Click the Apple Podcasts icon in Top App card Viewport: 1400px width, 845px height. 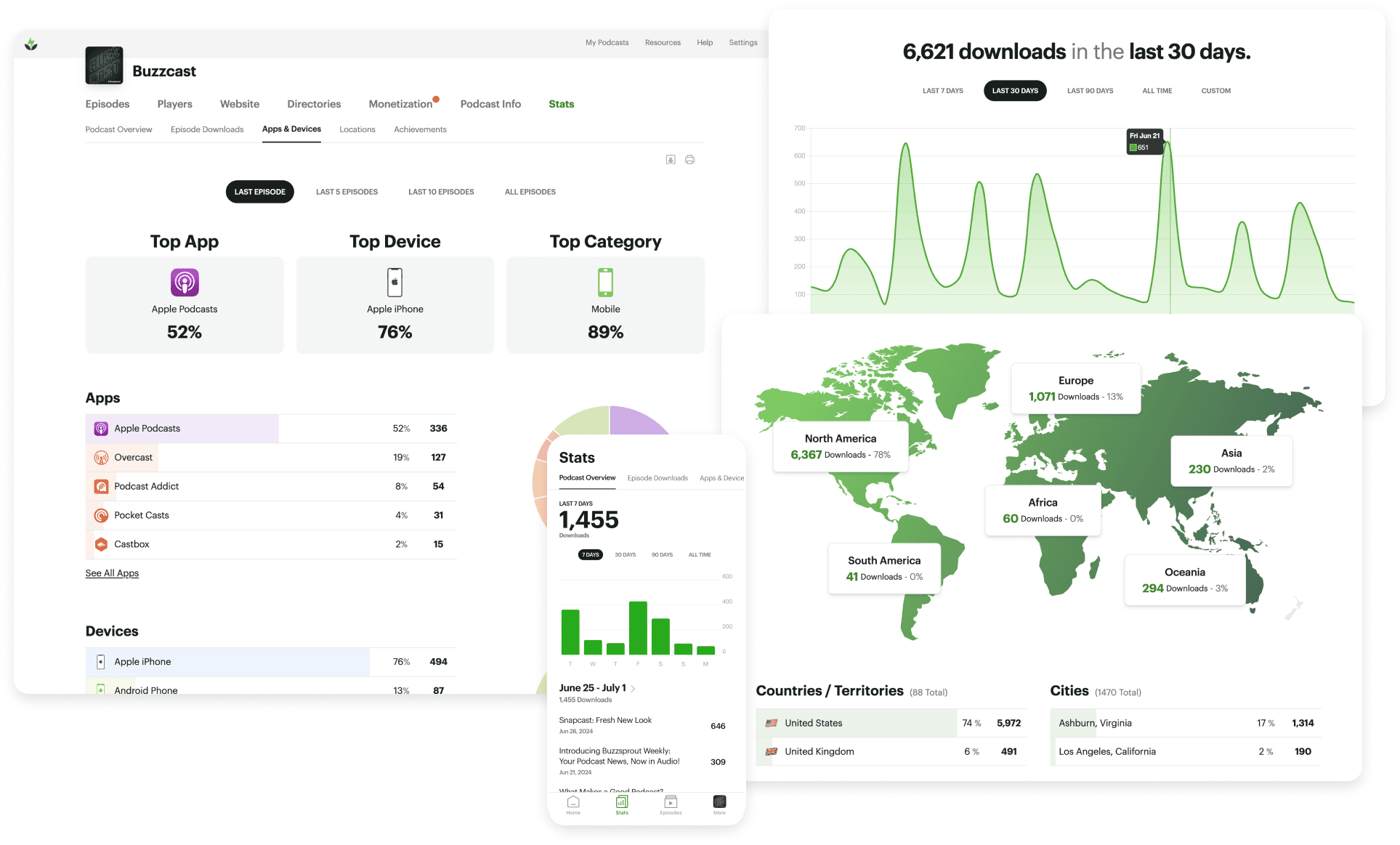point(185,282)
